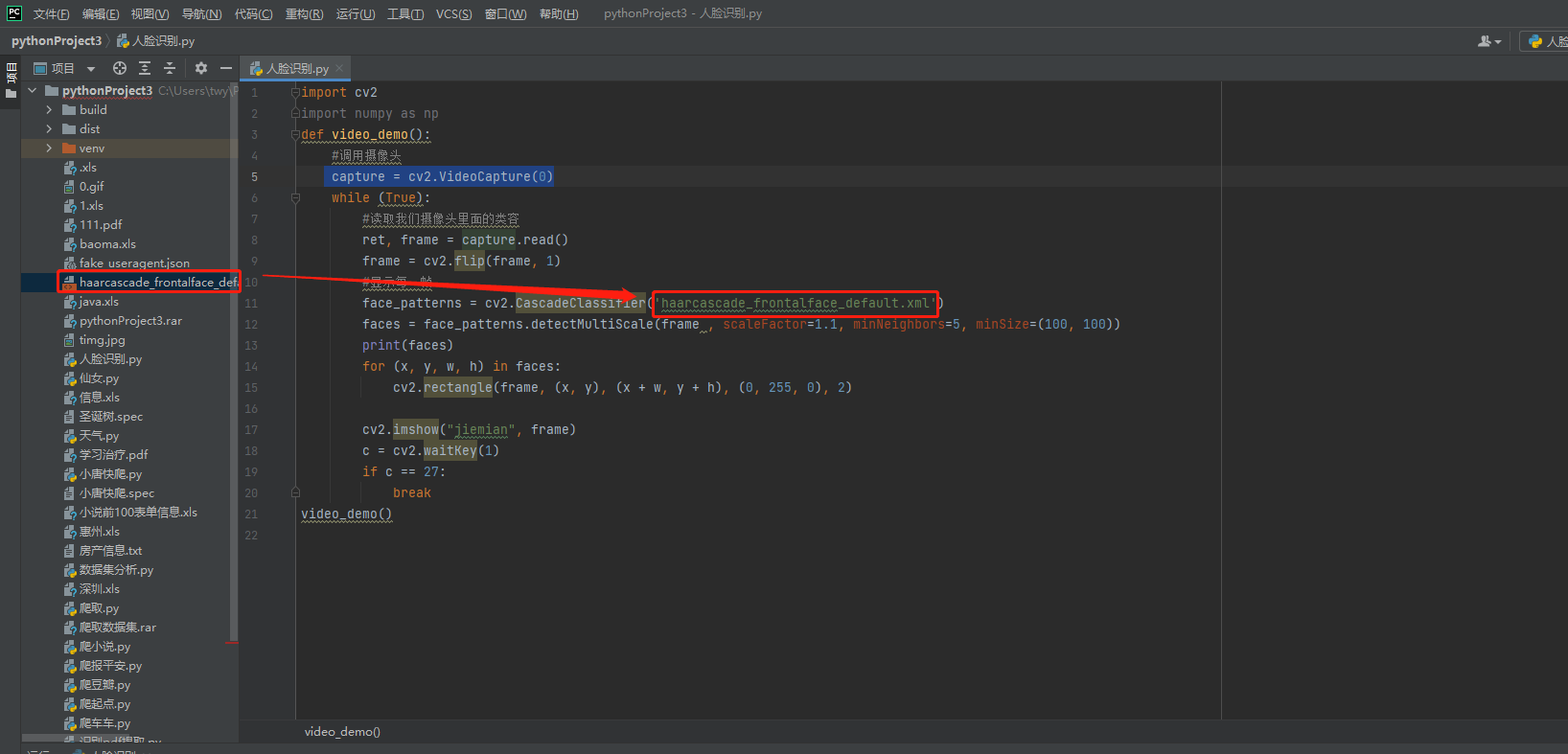The width and height of the screenshot is (1568, 754).
Task: Open the 工具(T) menu
Action: click(405, 13)
